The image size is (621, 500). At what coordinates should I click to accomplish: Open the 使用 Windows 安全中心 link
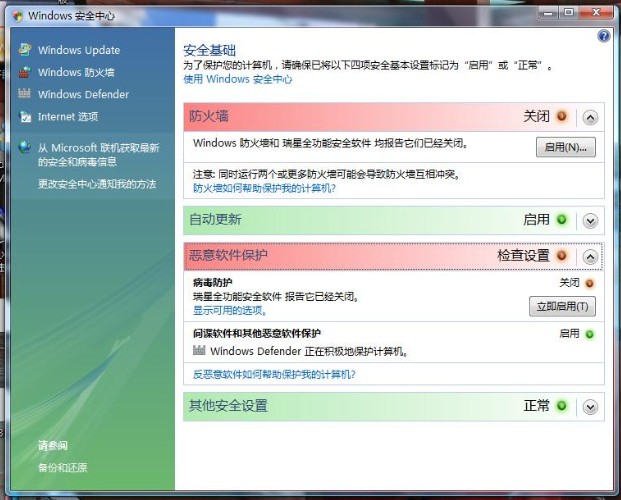(238, 79)
